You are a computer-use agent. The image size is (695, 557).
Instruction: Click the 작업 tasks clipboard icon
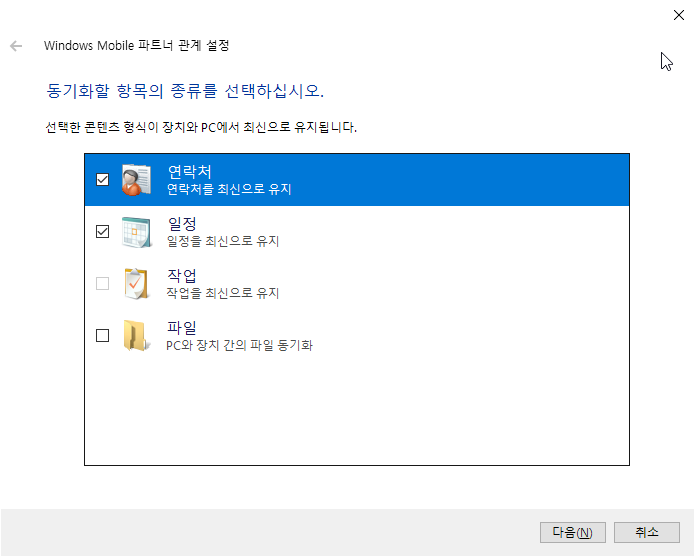[x=136, y=284]
